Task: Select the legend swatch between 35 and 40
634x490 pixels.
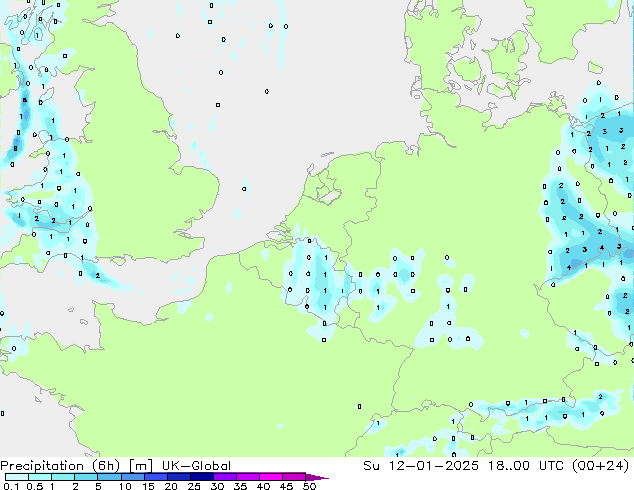Action: coord(247,477)
